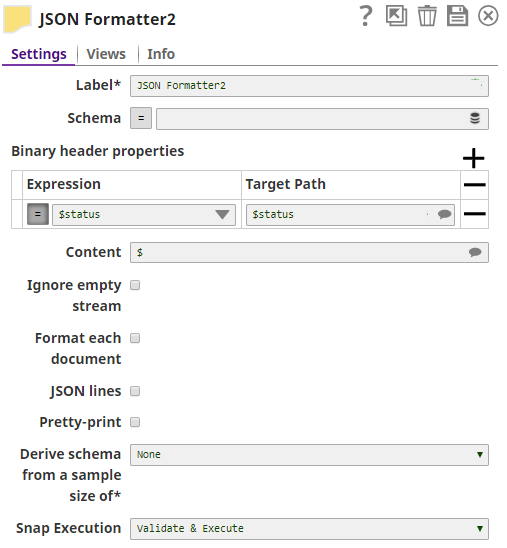
Task: Save settings with the floppy disk icon
Action: pos(457,16)
